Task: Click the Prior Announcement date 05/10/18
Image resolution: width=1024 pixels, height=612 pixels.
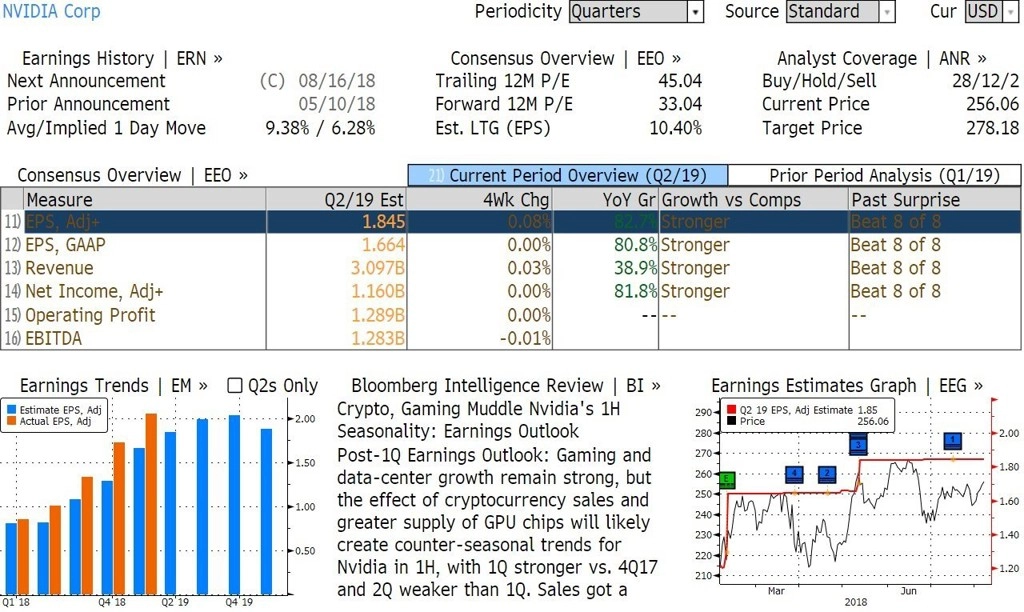Action: pyautogui.click(x=337, y=105)
